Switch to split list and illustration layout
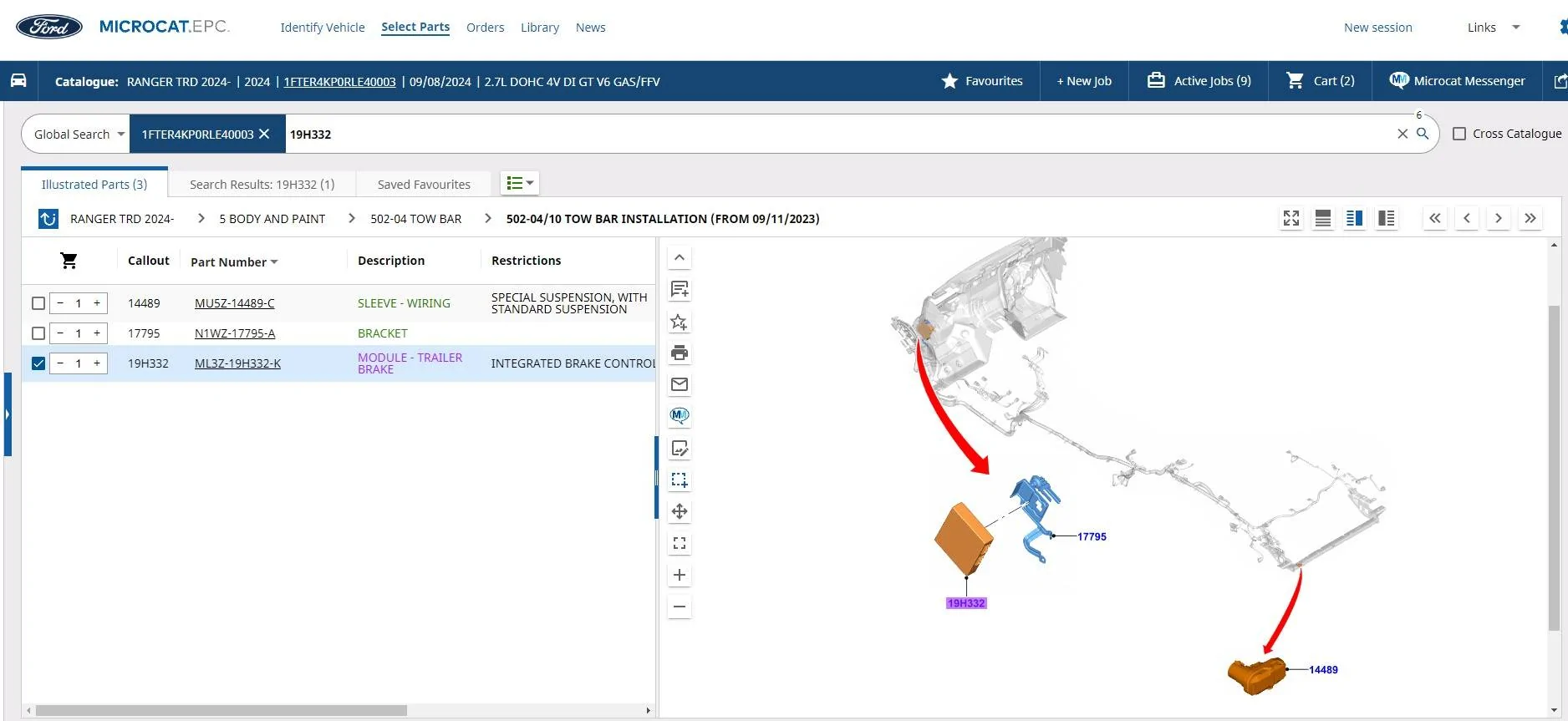Viewport: 1568px width, 721px height. click(1355, 219)
